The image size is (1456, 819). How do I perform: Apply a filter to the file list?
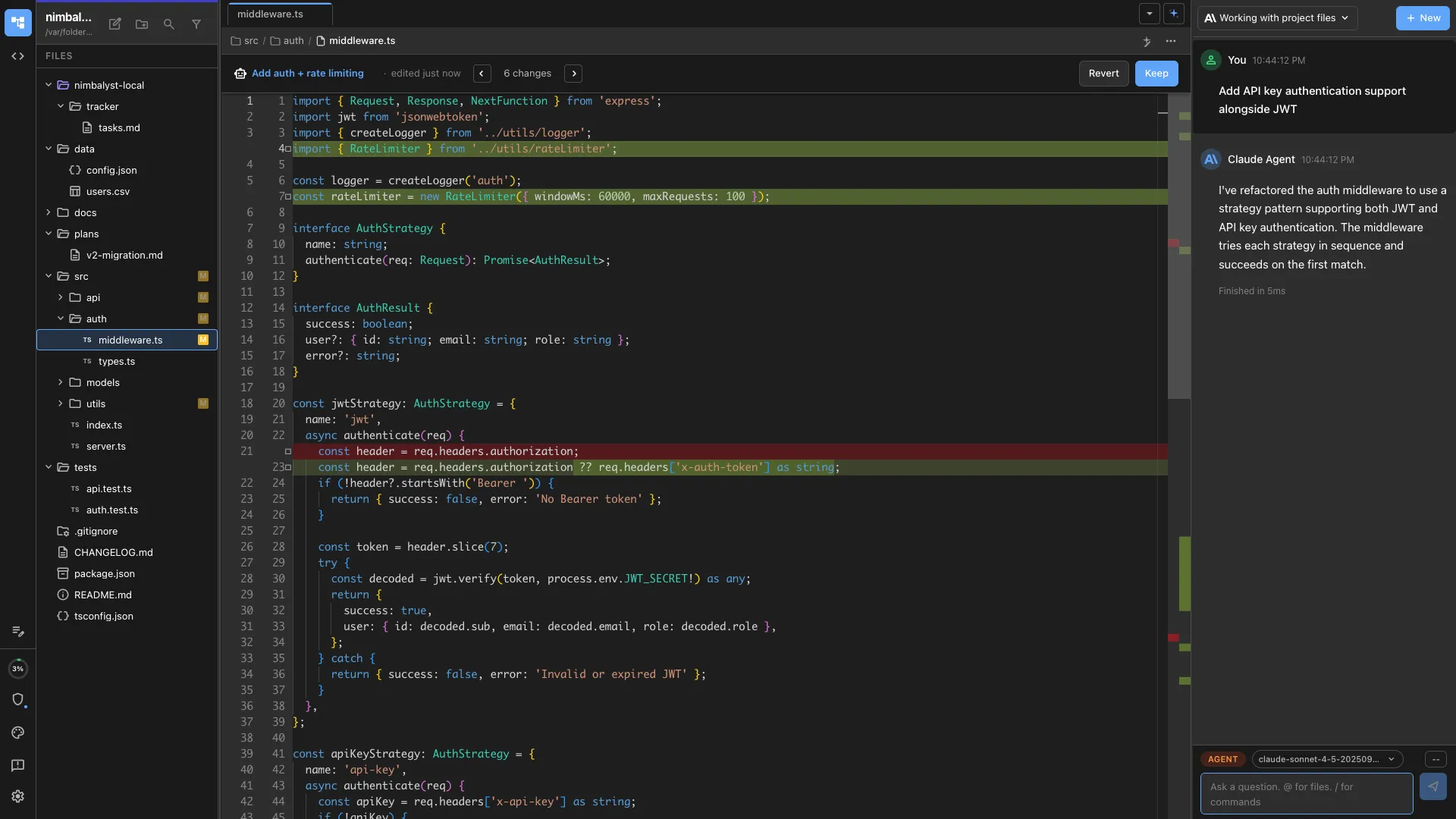pos(196,24)
